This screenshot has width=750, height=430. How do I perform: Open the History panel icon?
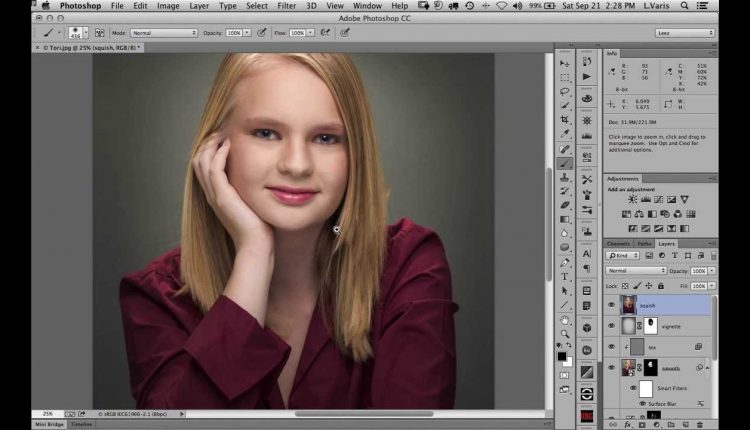[x=587, y=61]
